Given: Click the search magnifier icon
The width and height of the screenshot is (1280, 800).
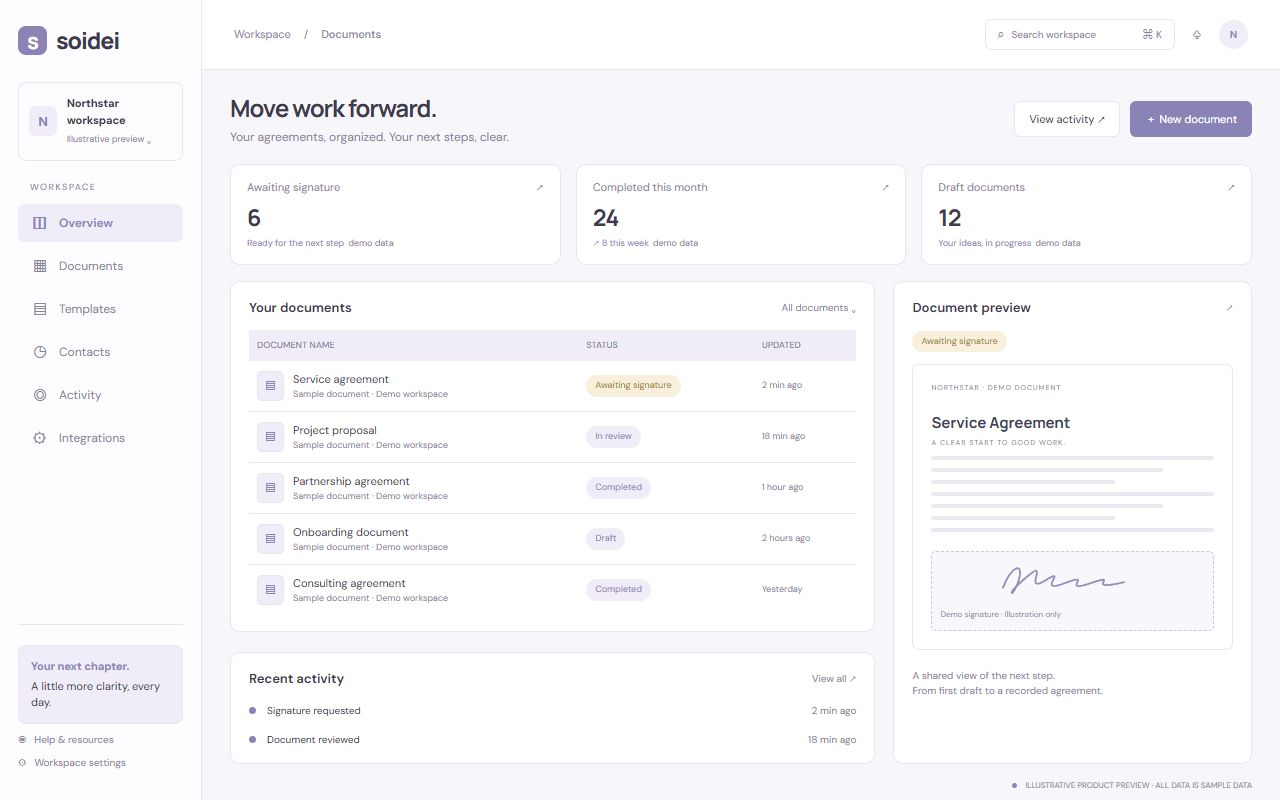Looking at the screenshot, I should (x=1000, y=35).
